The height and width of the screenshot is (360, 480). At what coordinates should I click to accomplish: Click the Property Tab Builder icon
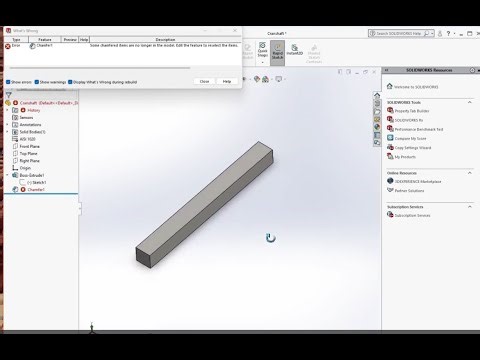pyautogui.click(x=390, y=110)
